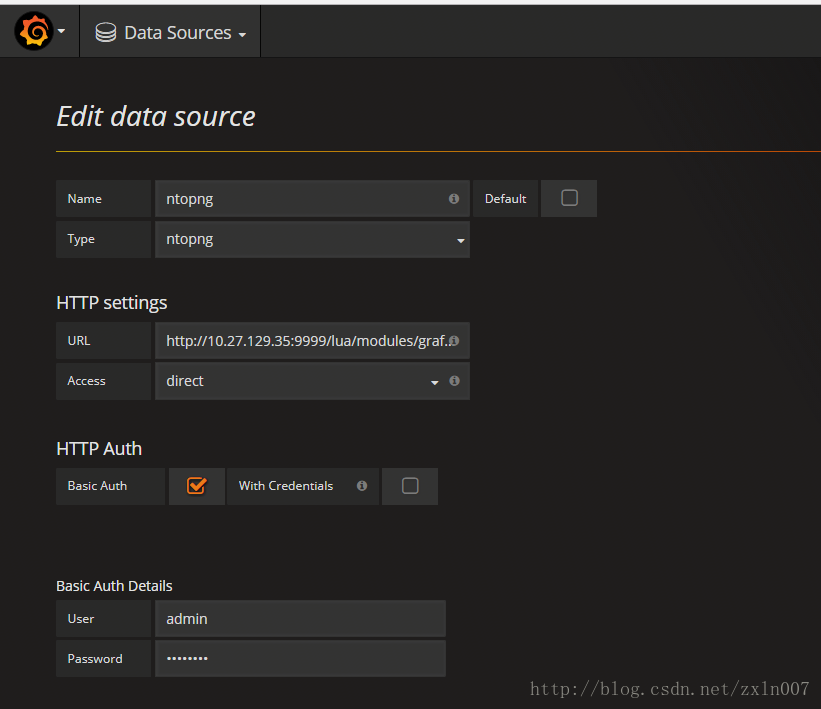Viewport: 821px width, 709px height.
Task: Open the Type dropdown showing ntopng
Action: point(313,239)
